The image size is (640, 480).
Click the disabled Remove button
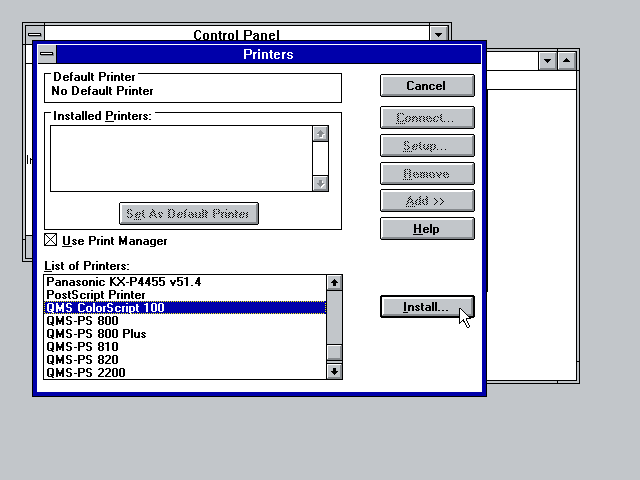427,174
